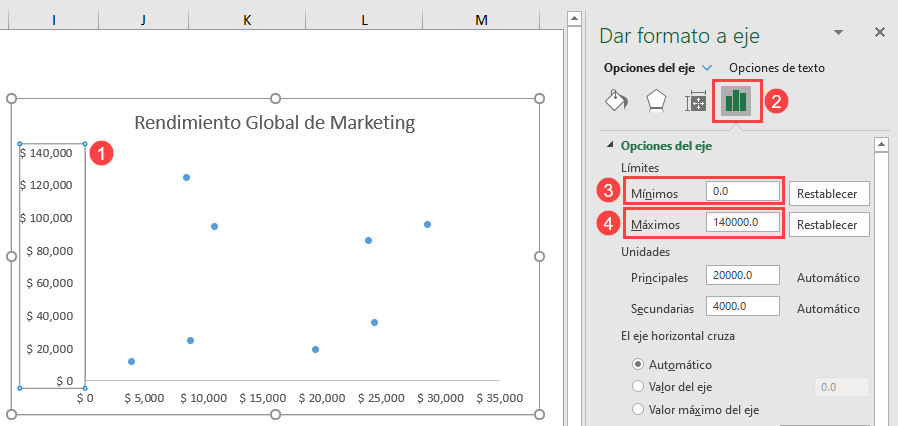Click the worksheet scrollbar up arrow

point(573,21)
